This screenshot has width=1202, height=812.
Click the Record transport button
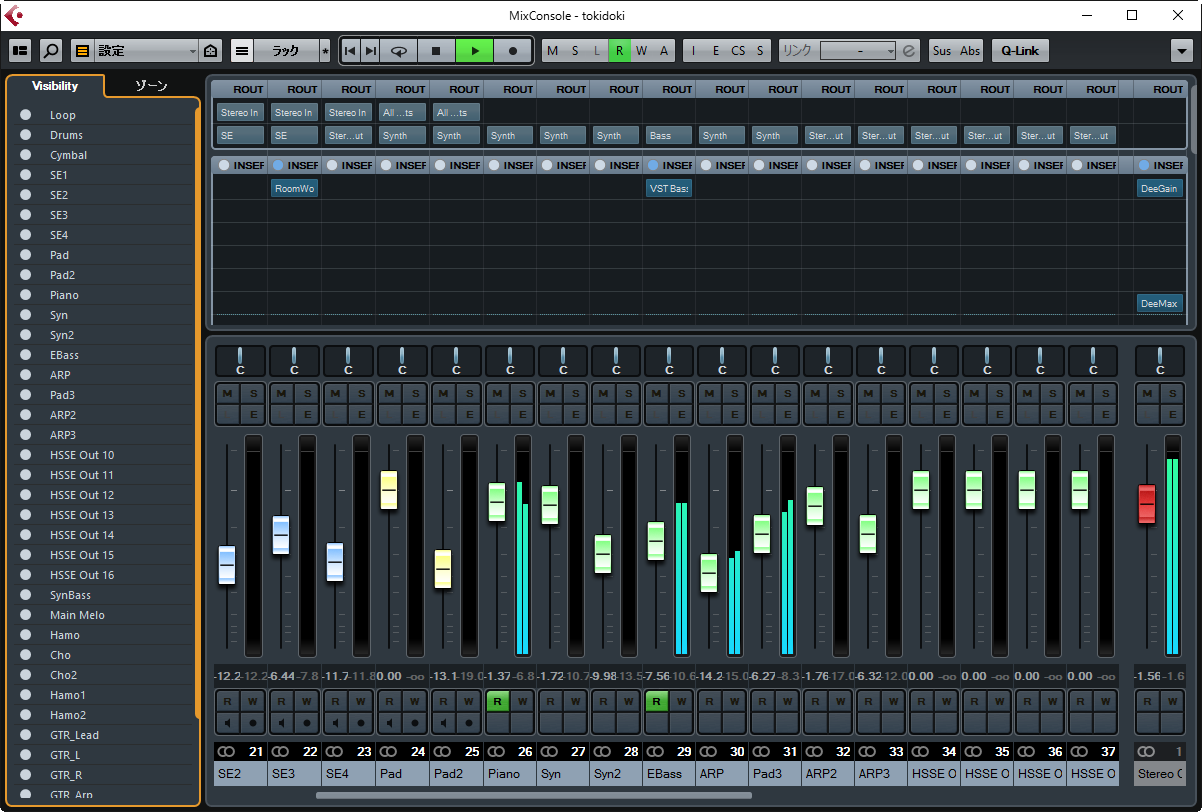(513, 51)
